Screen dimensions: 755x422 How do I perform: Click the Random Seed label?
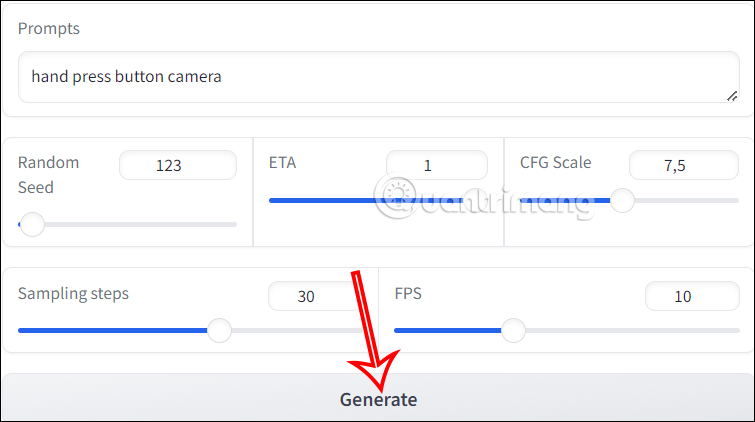point(48,174)
